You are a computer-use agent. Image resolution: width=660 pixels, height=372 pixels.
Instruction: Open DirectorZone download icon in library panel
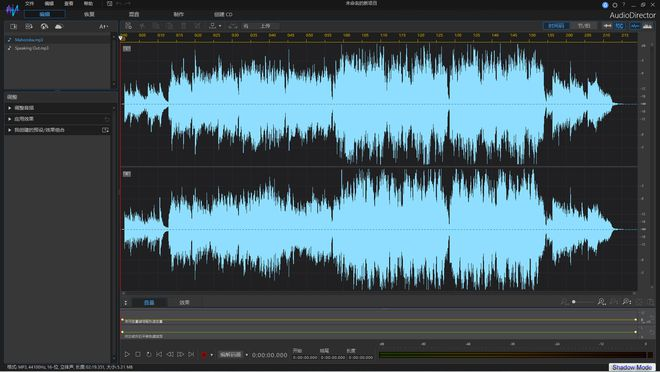click(x=44, y=27)
